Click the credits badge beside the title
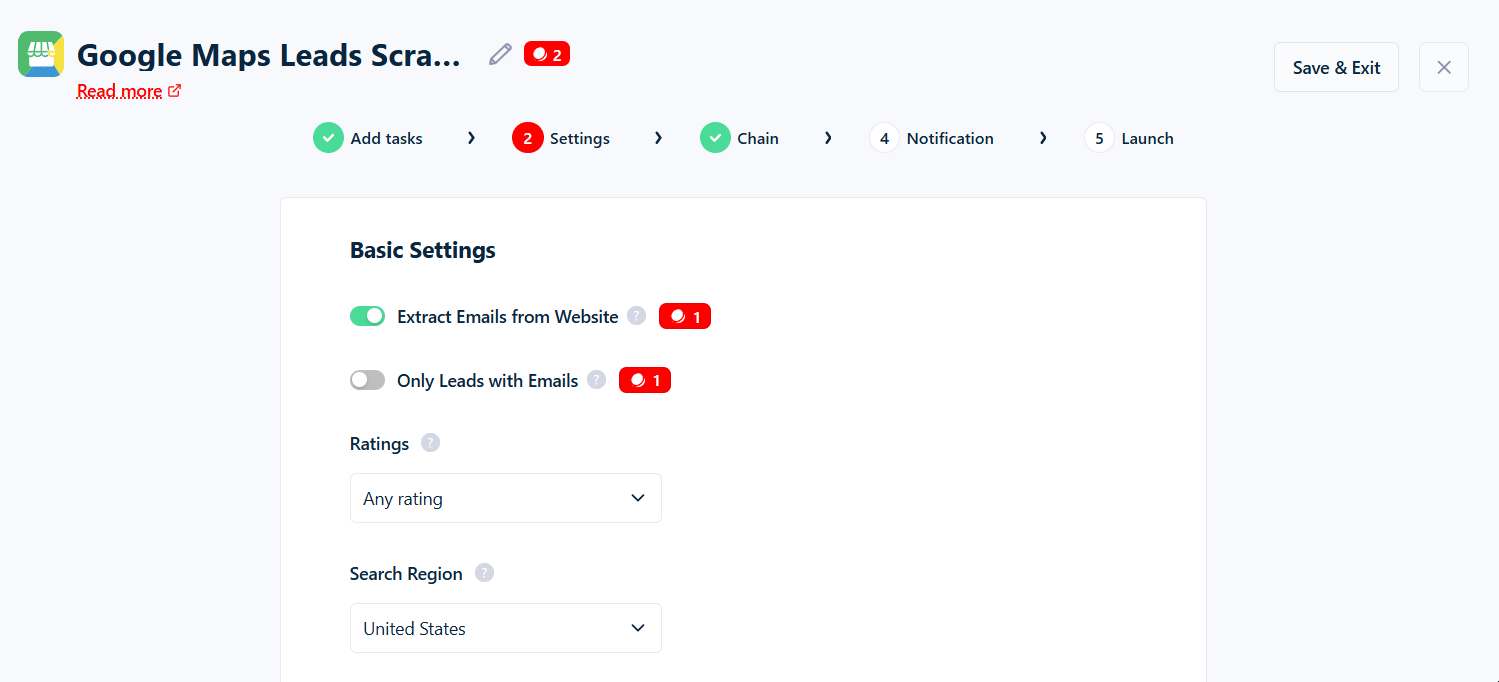 [x=547, y=54]
